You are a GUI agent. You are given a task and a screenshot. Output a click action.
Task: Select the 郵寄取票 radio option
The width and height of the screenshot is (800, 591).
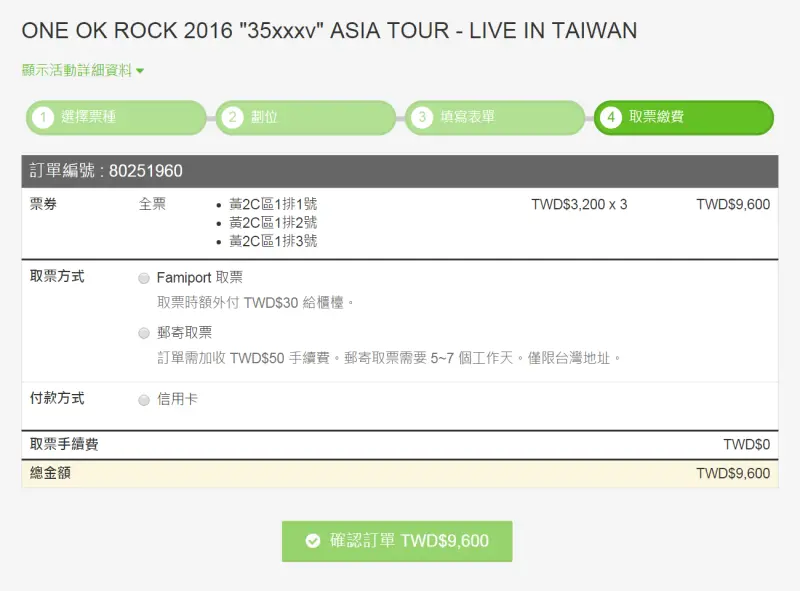click(144, 333)
